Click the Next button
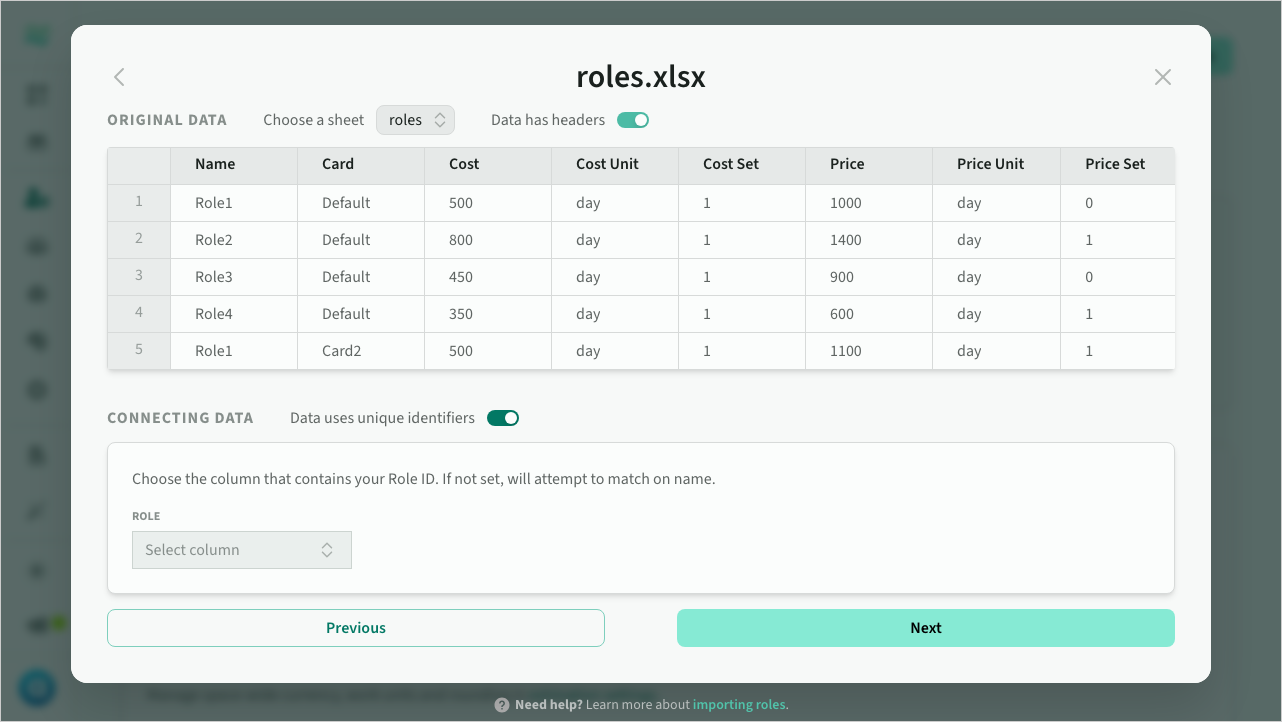Screen dimensions: 1282x722 click(925, 628)
